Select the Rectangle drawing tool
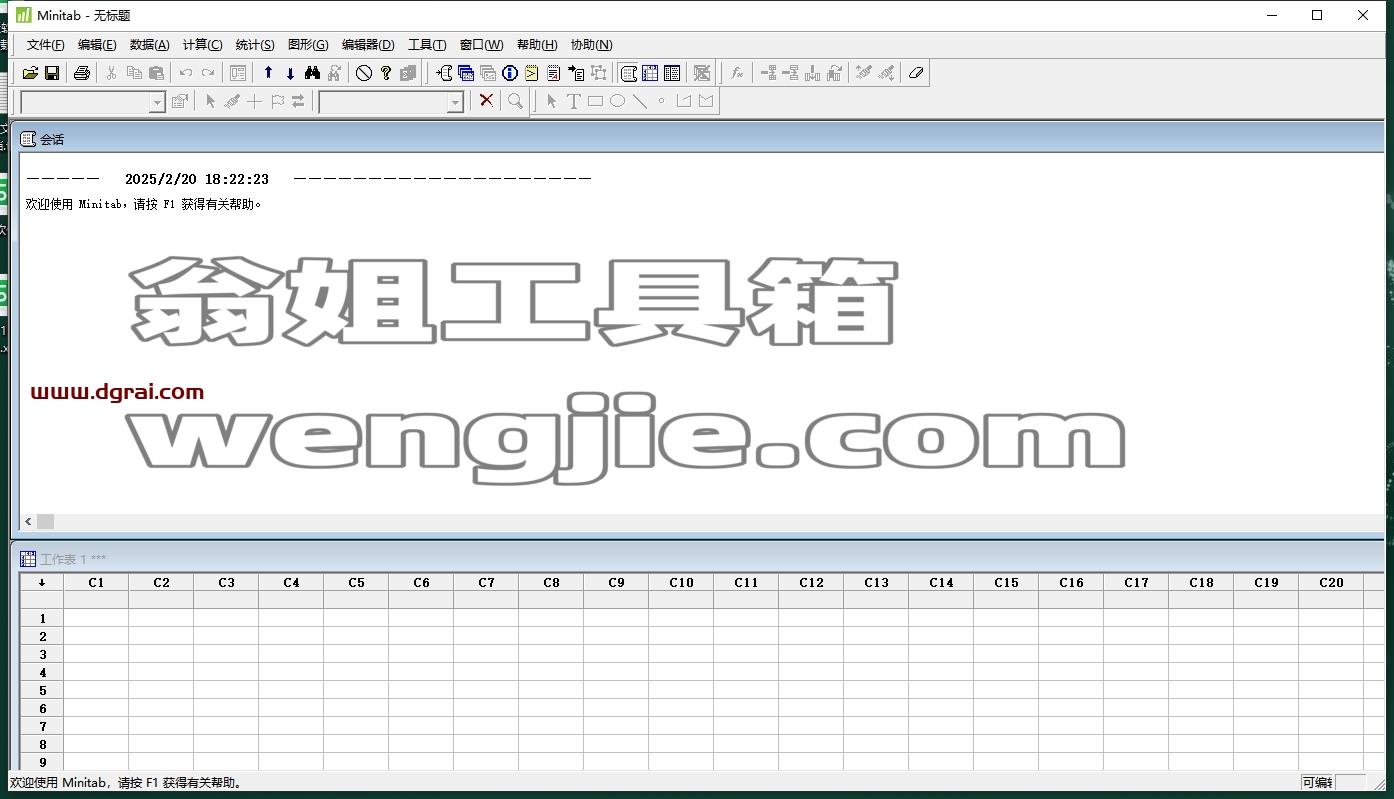 point(595,101)
